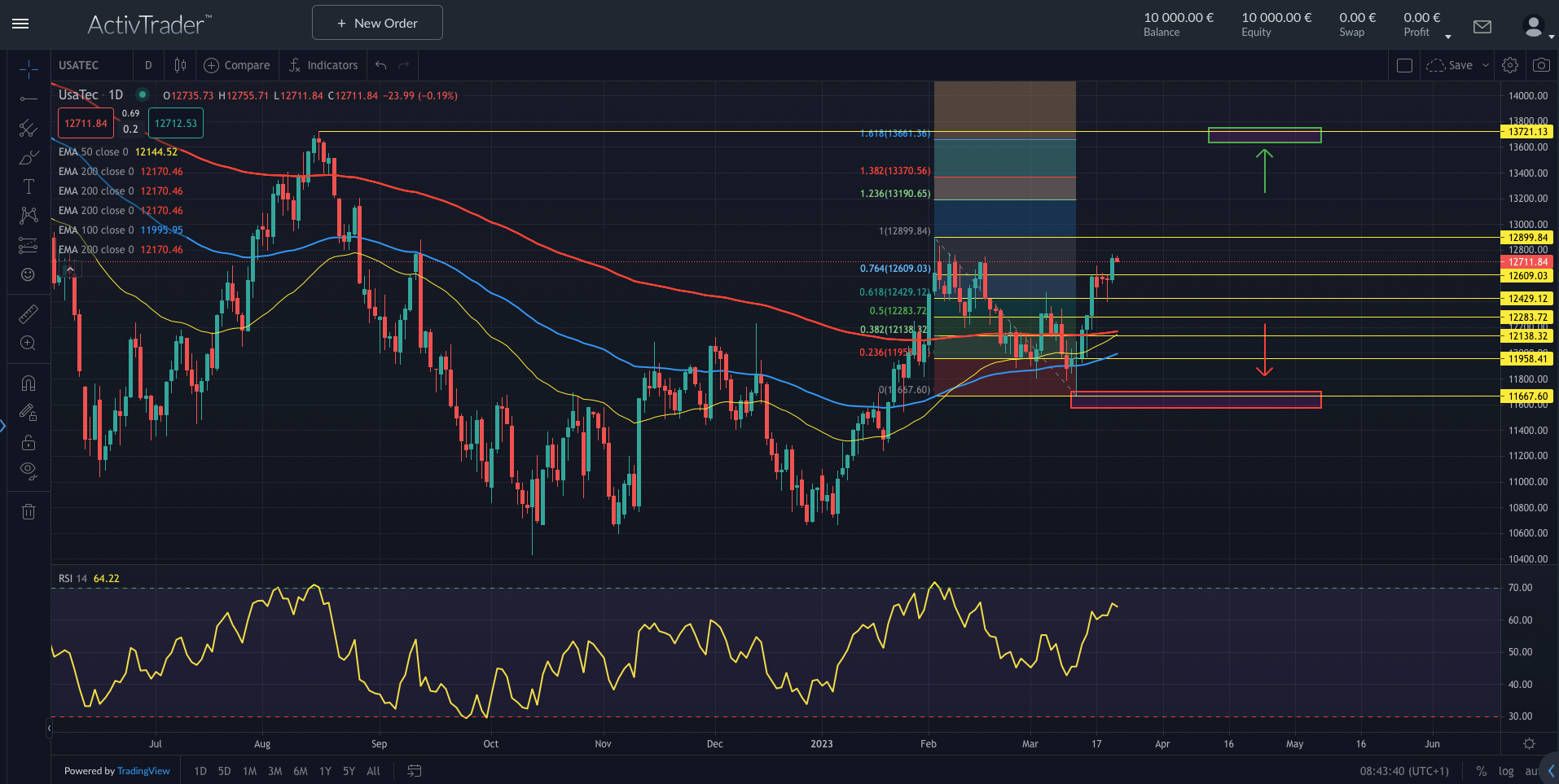This screenshot has width=1559, height=784.
Task: Open the Indicators menu
Action: [x=323, y=65]
